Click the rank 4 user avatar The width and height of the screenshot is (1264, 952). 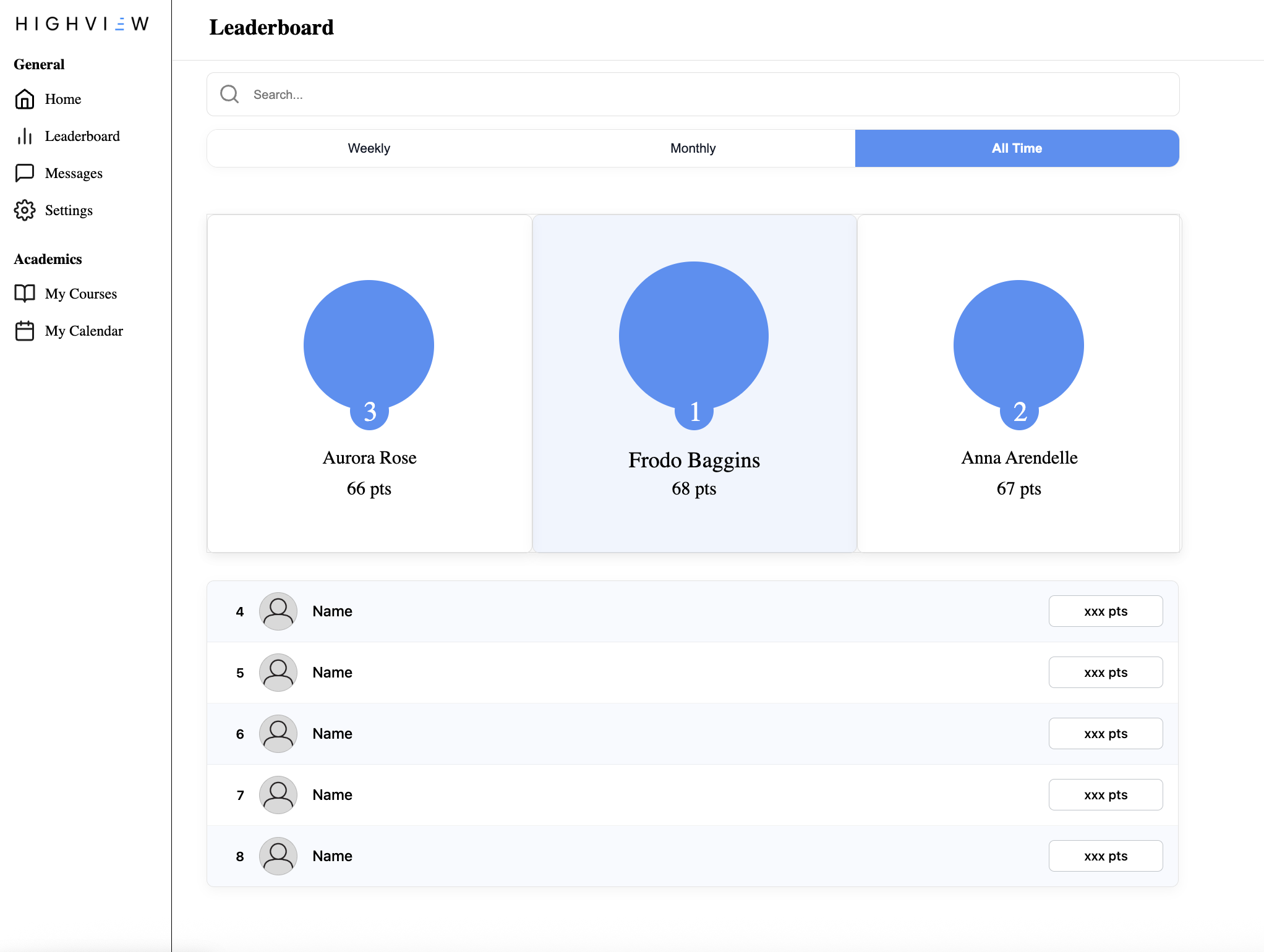point(278,611)
